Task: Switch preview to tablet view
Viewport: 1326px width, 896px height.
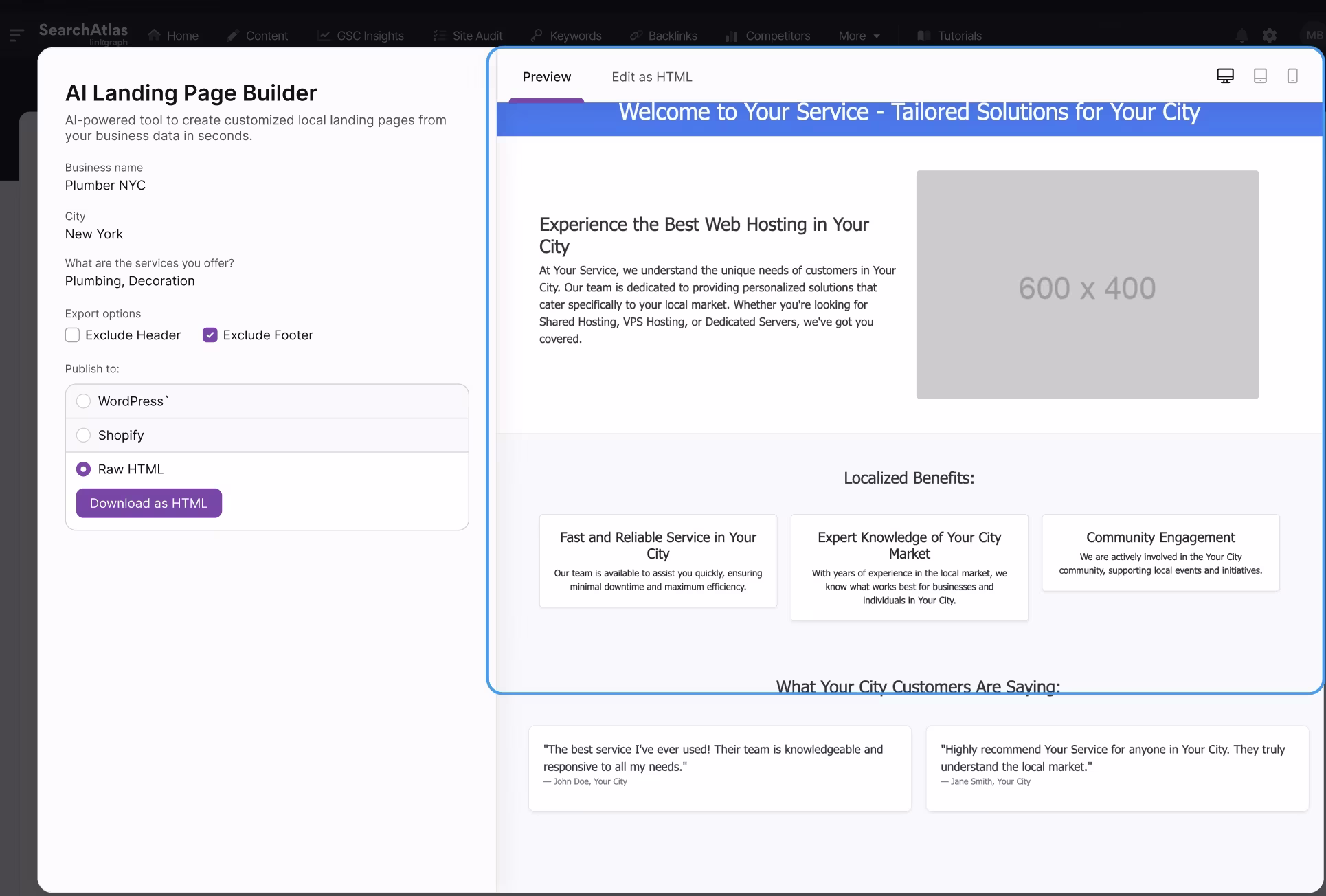Action: pos(1259,76)
